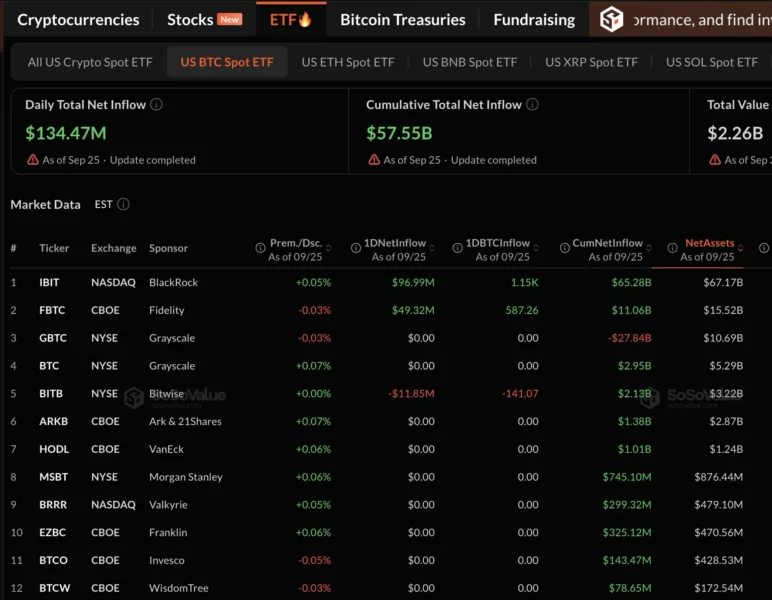Open the BTC Grayscale ticker
This screenshot has width=772, height=600.
point(49,366)
